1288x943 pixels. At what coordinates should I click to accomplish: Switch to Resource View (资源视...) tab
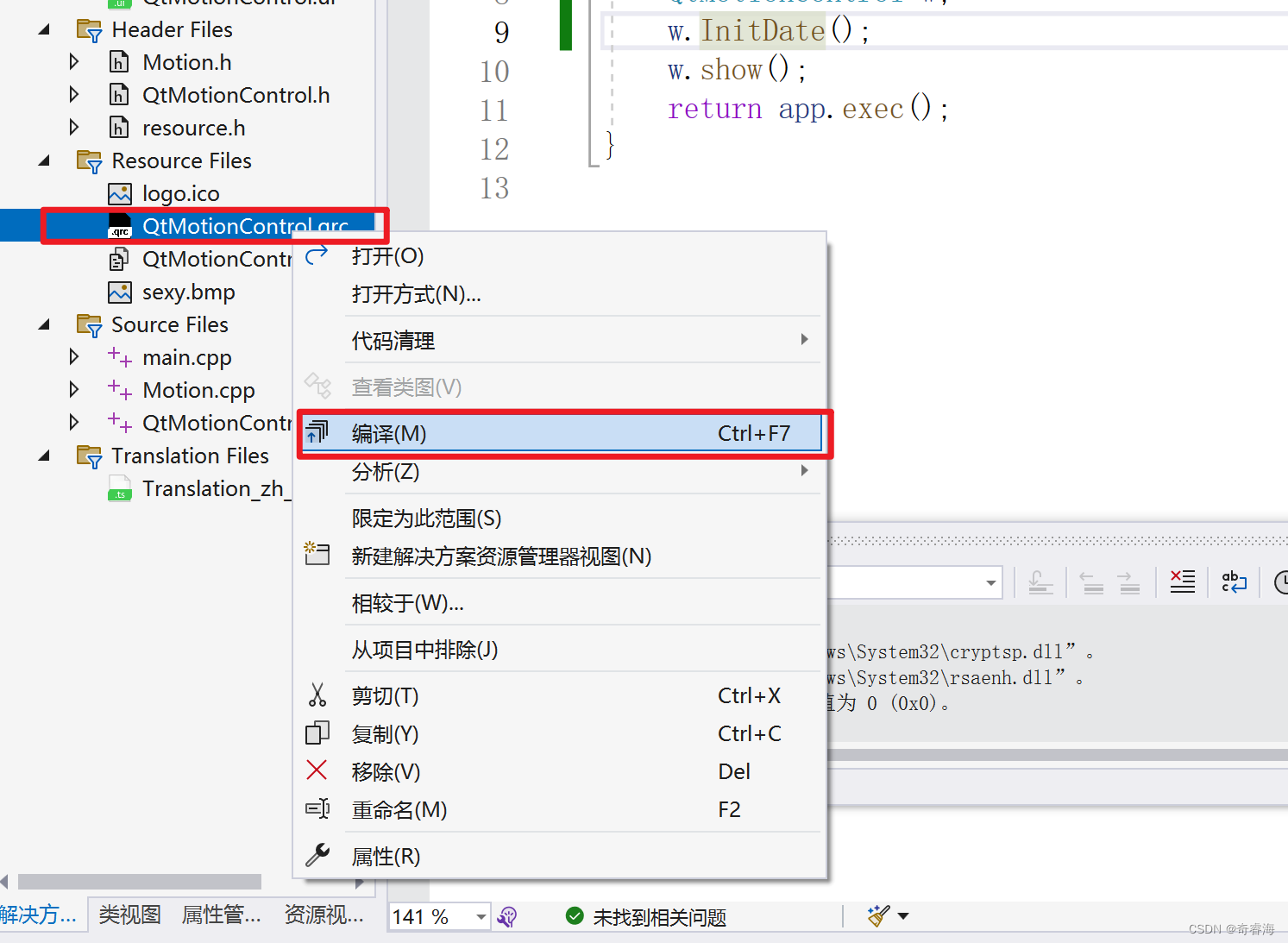324,915
